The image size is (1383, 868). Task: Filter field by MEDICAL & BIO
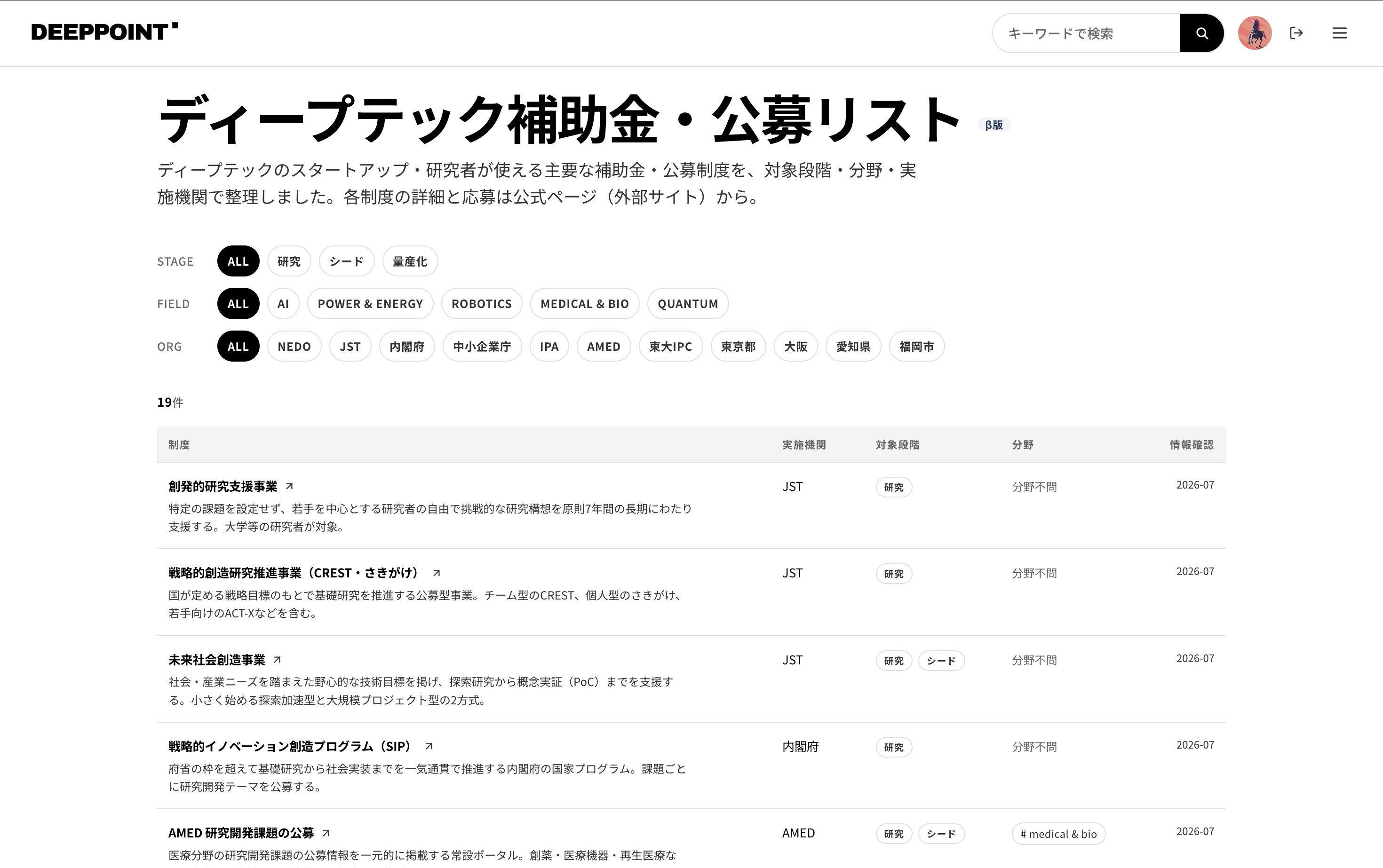tap(585, 304)
